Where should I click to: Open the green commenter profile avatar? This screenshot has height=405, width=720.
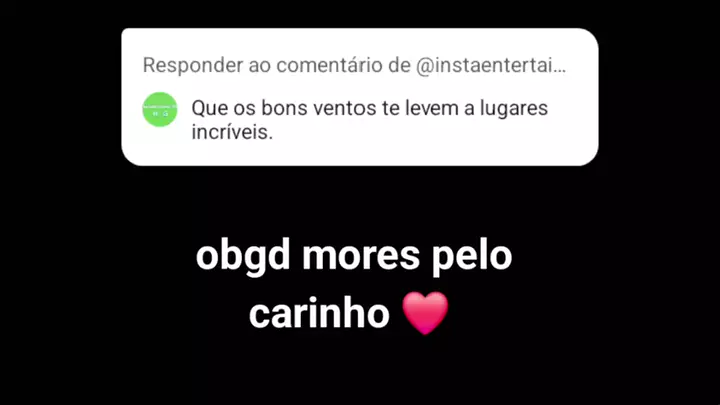pos(160,109)
